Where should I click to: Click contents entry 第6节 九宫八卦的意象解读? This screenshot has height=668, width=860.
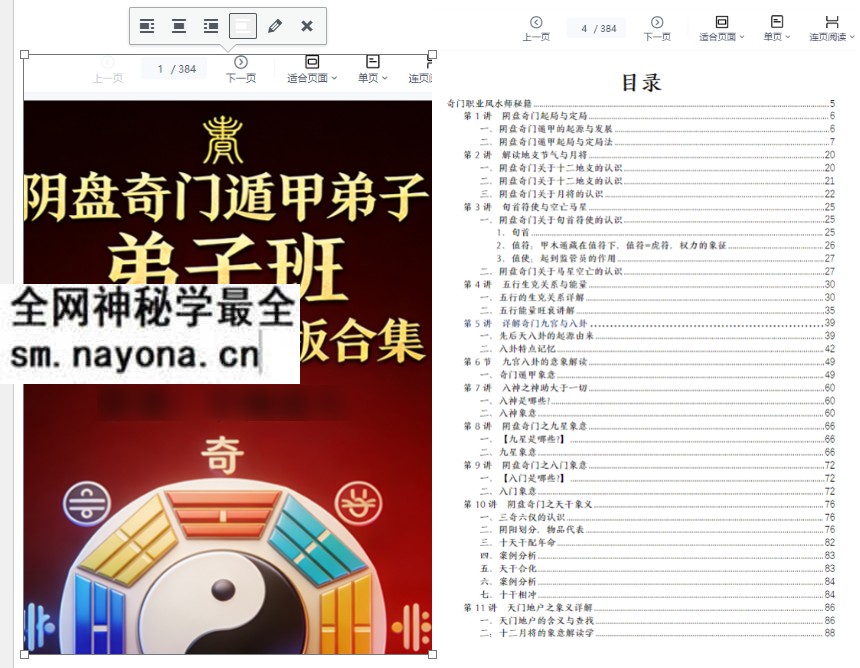tap(649, 362)
